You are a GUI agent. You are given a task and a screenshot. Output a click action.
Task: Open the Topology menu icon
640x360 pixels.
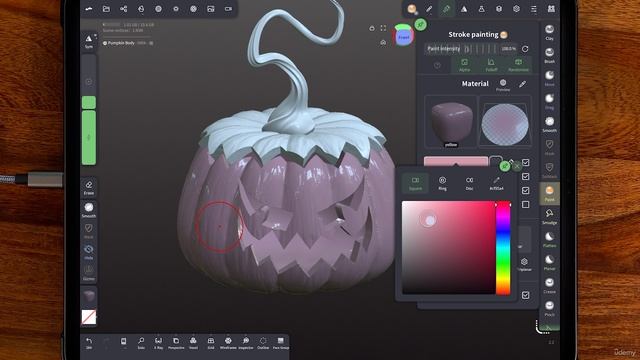141,9
